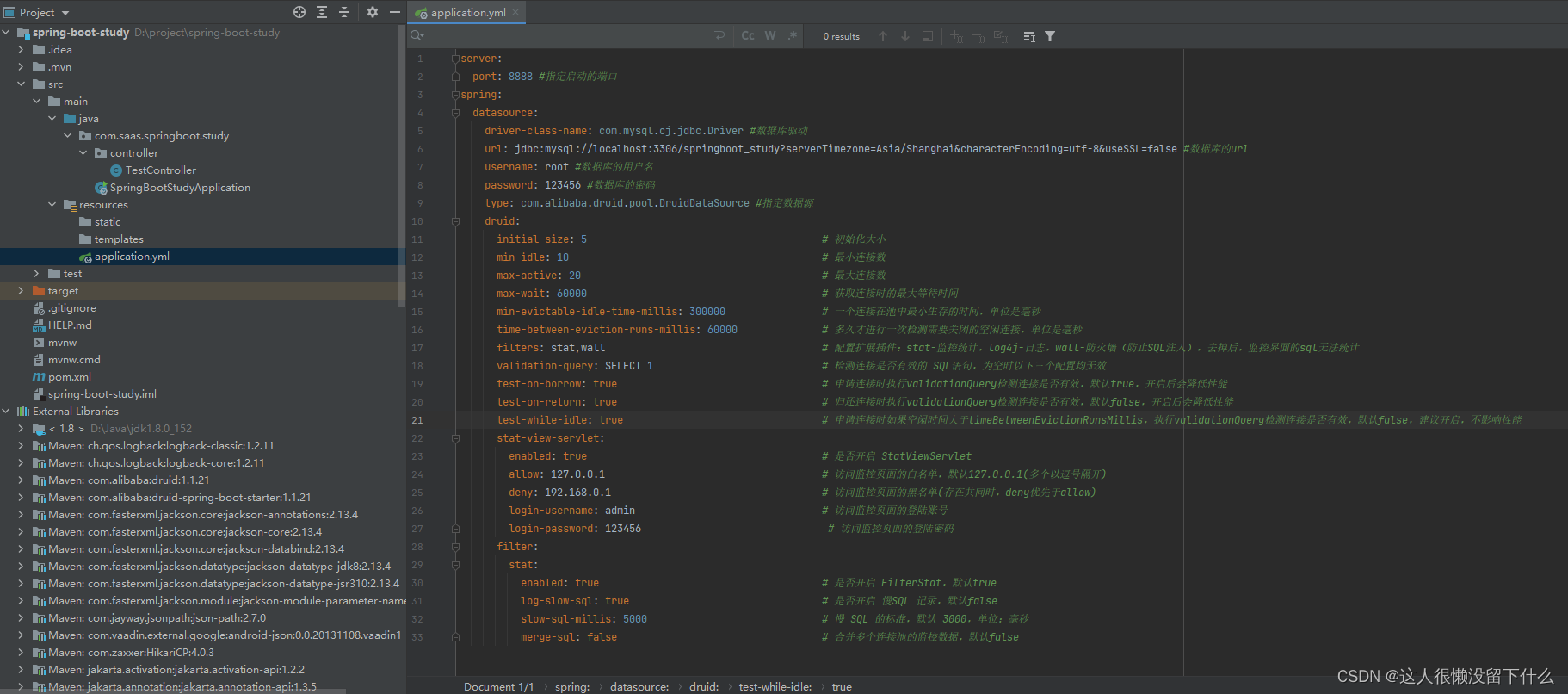The height and width of the screenshot is (694, 1568).
Task: Collapse the main folder
Action: [36, 102]
